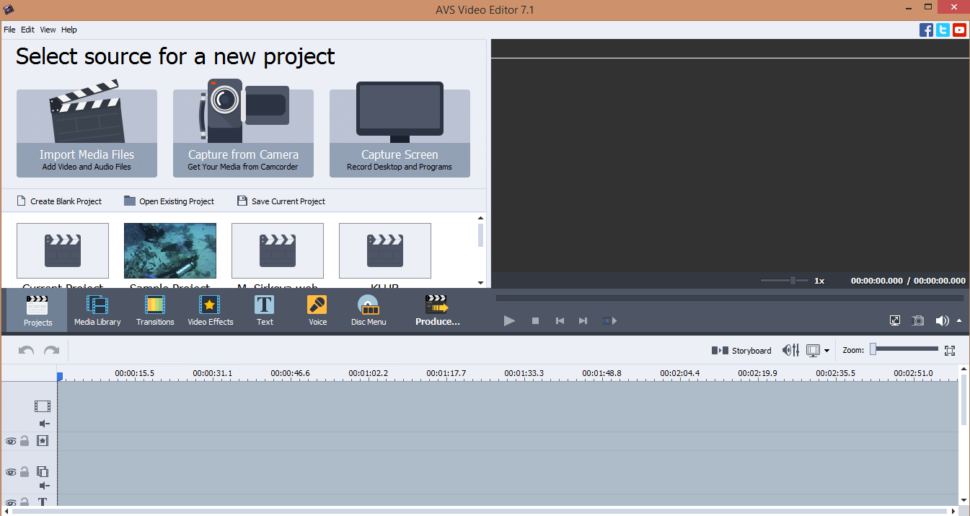Open Existing Project
The height and width of the screenshot is (516, 970).
coord(169,201)
